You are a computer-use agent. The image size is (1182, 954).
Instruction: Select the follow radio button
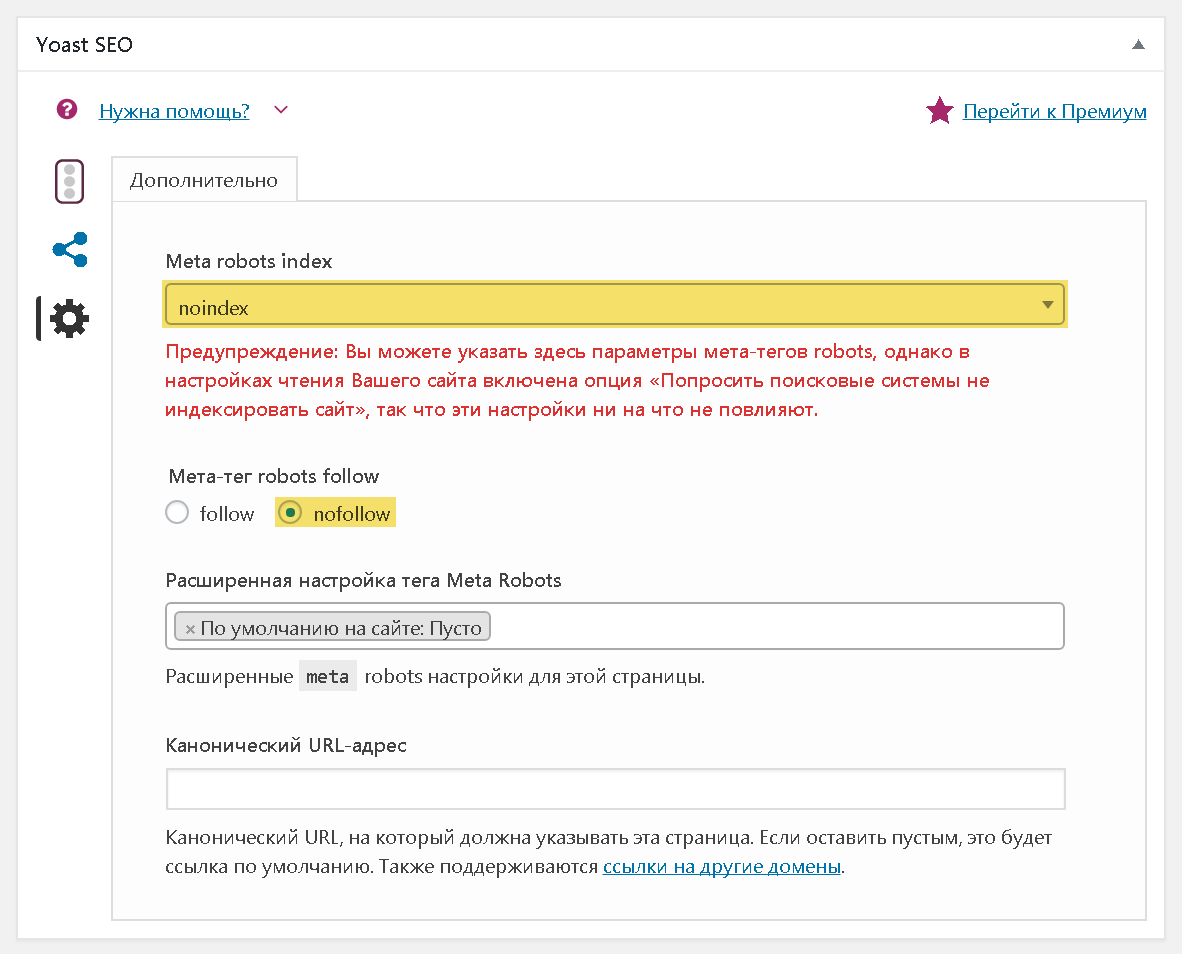point(177,512)
